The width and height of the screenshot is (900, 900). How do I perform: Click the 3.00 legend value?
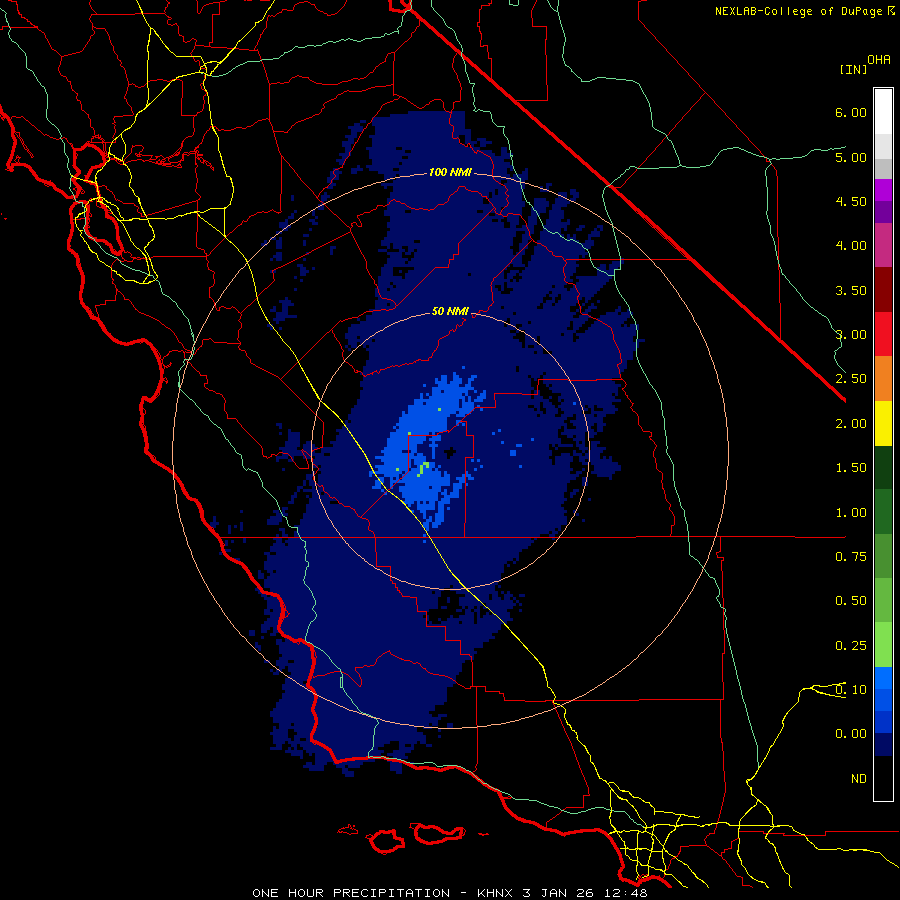click(x=851, y=335)
